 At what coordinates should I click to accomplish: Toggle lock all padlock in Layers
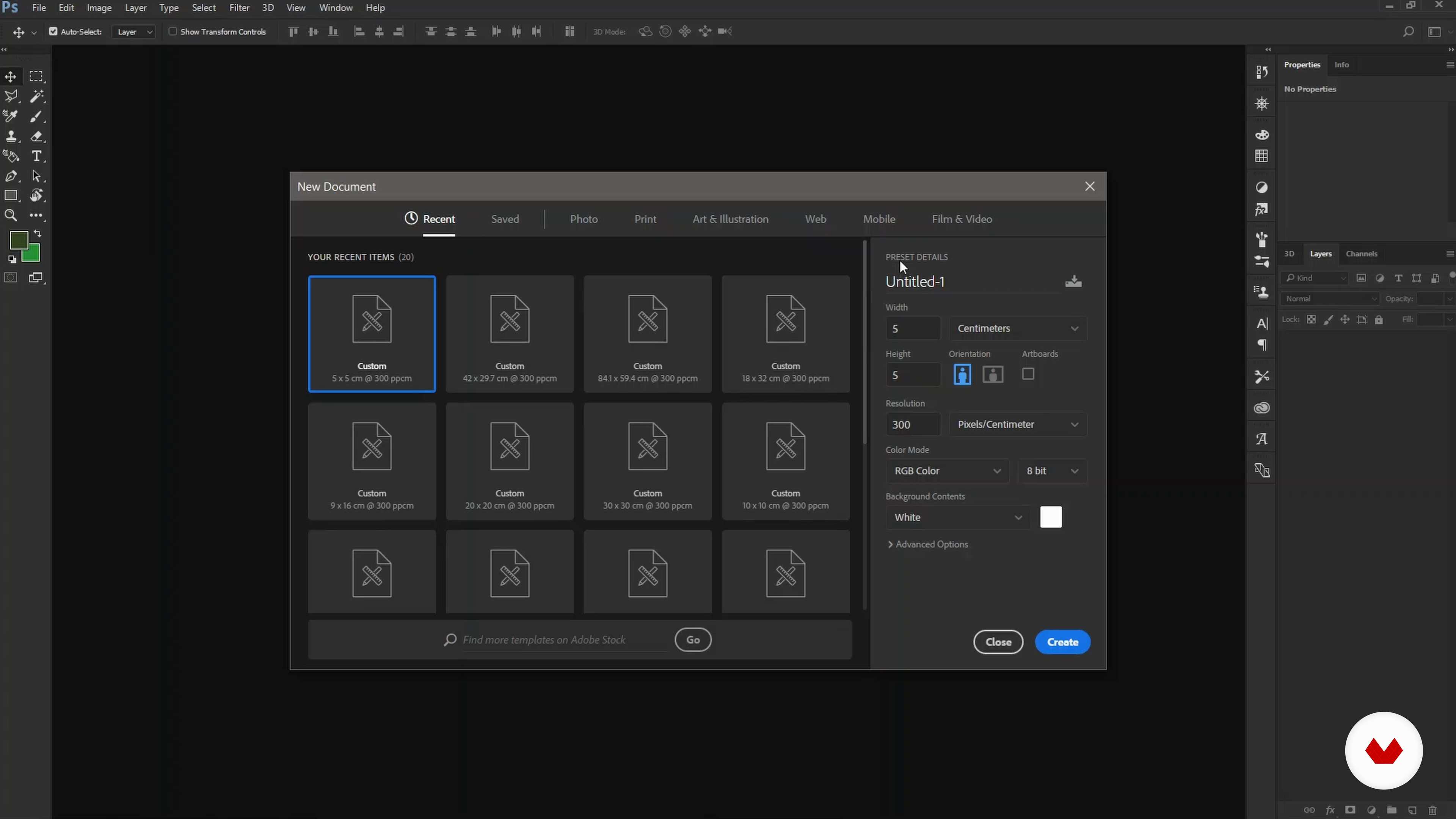1379,319
